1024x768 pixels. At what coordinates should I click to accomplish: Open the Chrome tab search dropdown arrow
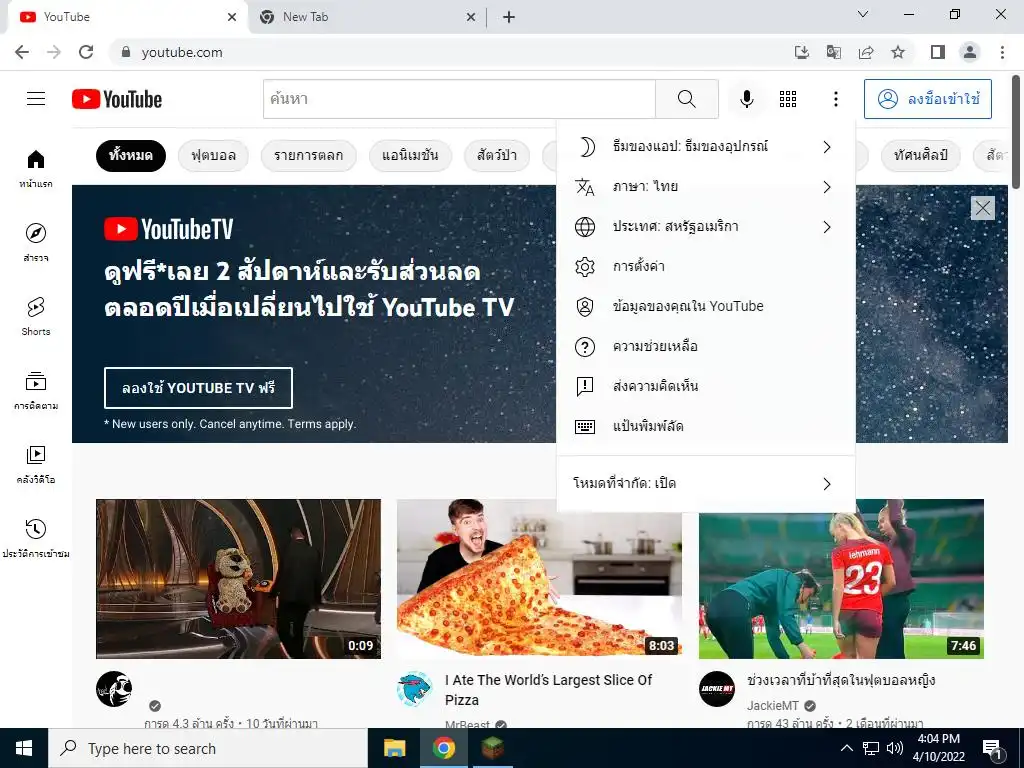click(x=863, y=14)
